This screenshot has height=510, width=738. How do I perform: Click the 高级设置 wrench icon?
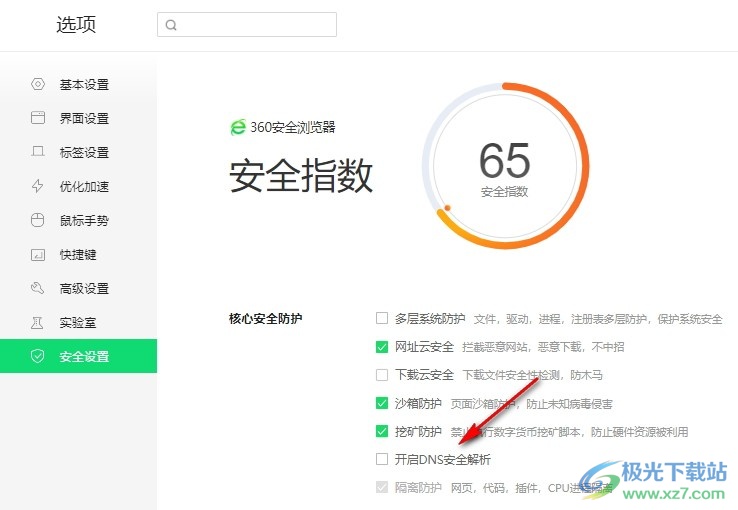tap(38, 288)
